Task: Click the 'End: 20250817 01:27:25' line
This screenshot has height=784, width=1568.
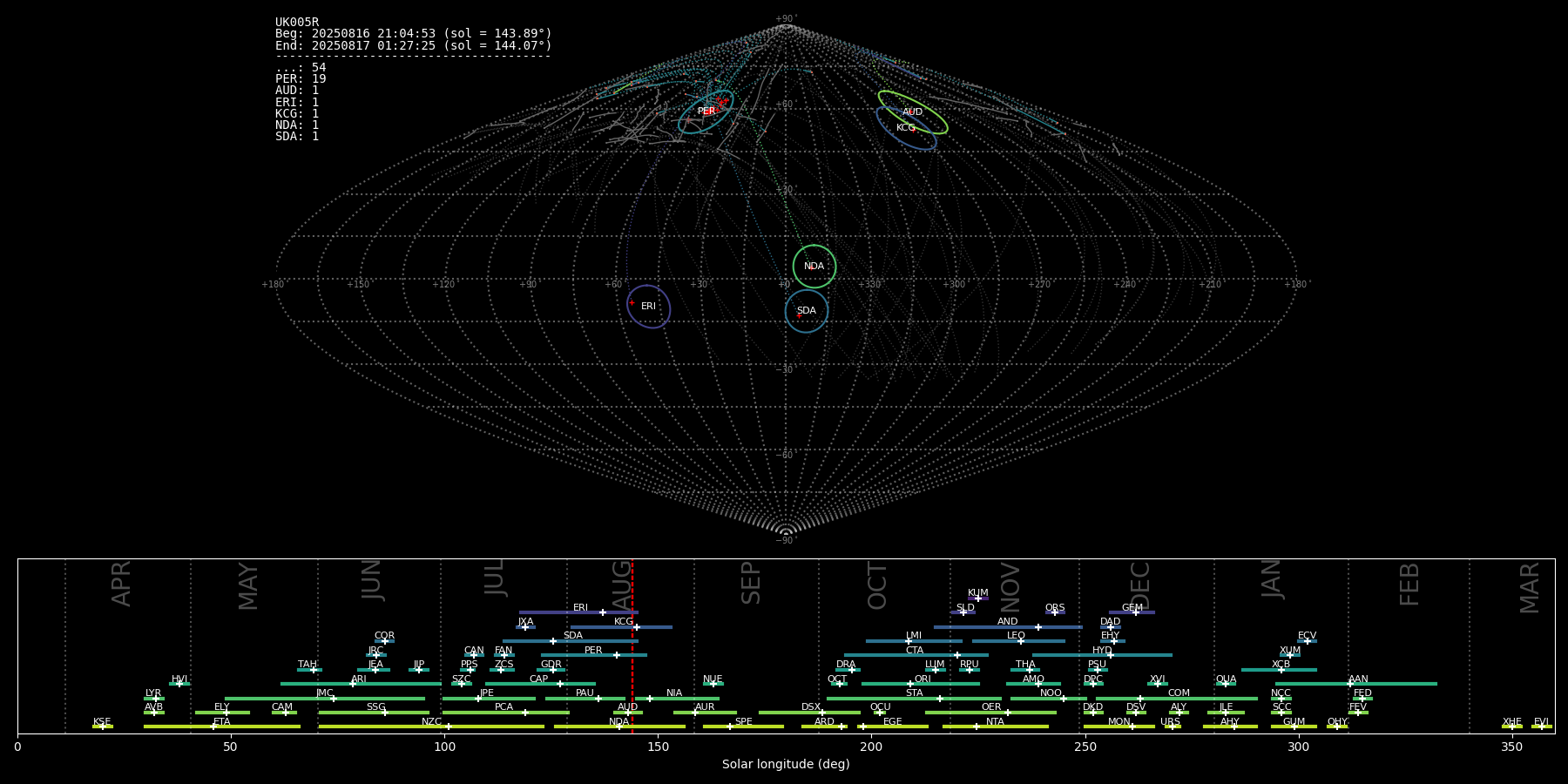Action: pyautogui.click(x=414, y=45)
